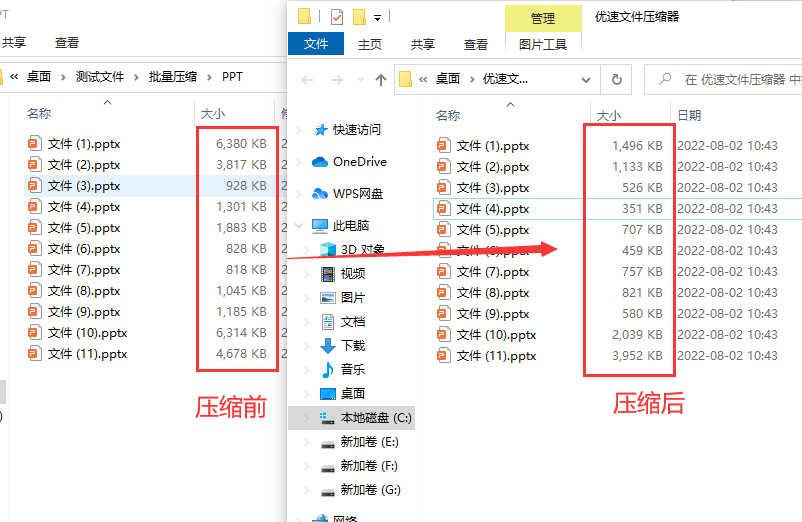
Task: Click the Back arrow in right window
Action: coord(307,80)
